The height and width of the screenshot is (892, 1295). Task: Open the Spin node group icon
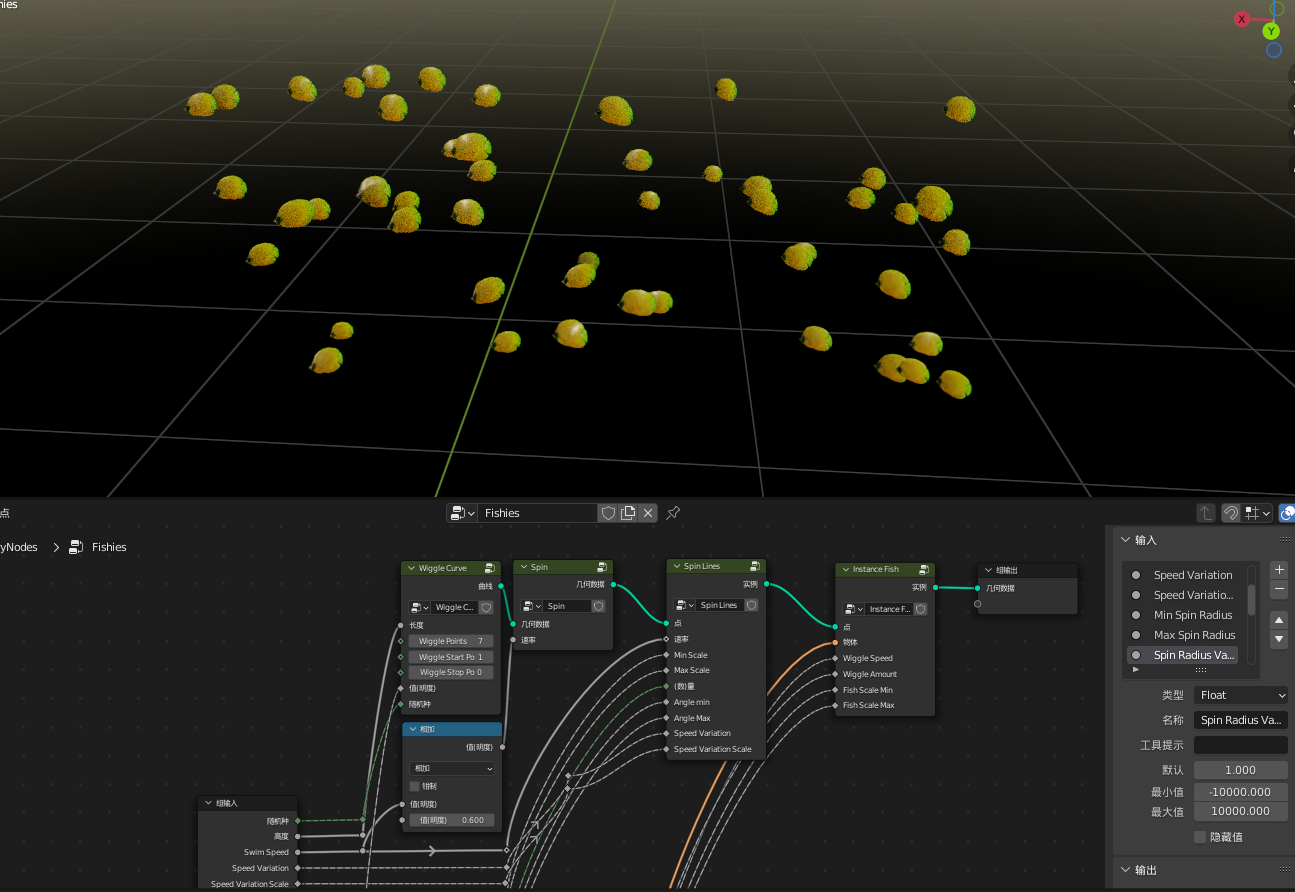point(602,567)
